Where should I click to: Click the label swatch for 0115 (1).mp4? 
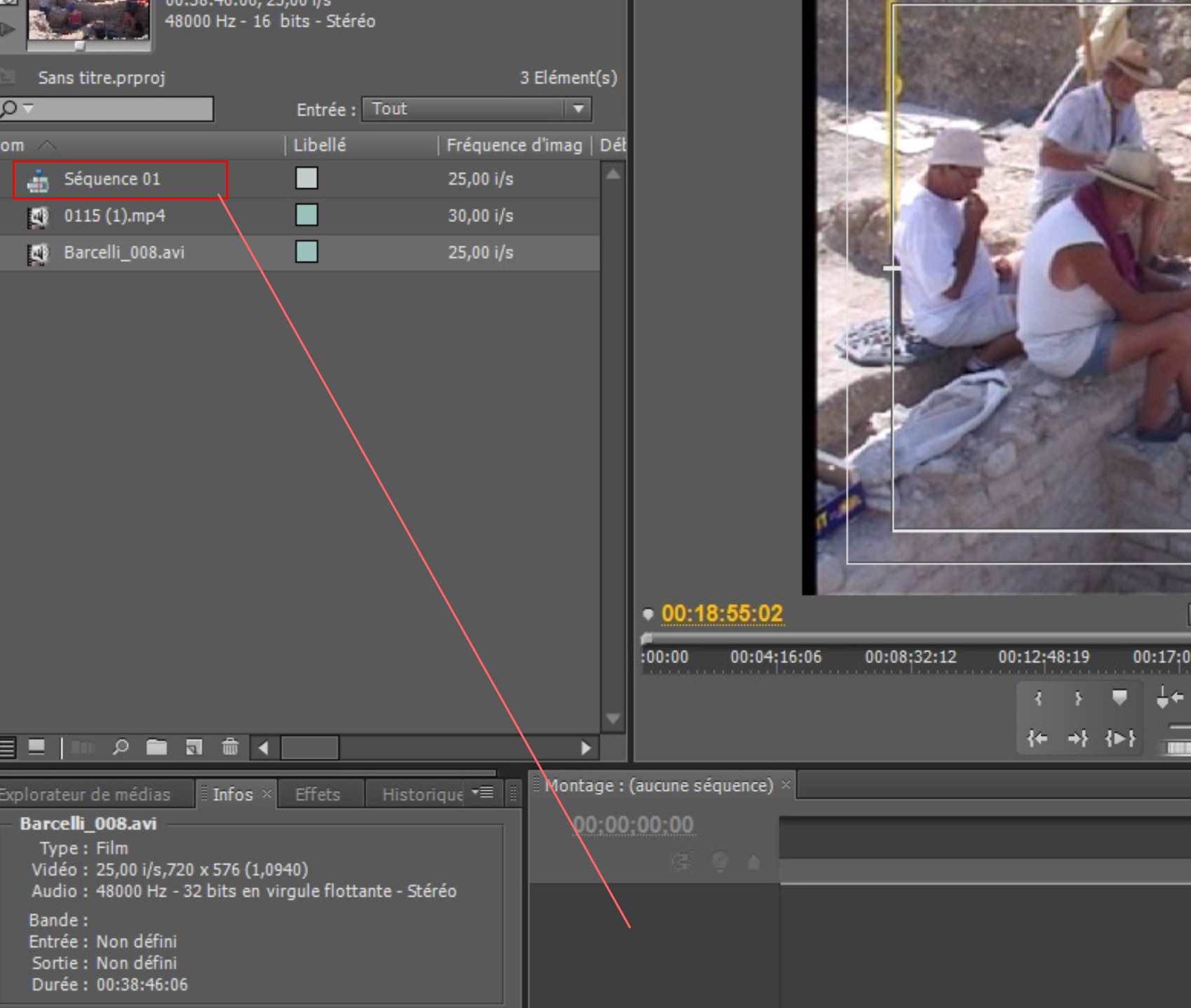click(306, 215)
